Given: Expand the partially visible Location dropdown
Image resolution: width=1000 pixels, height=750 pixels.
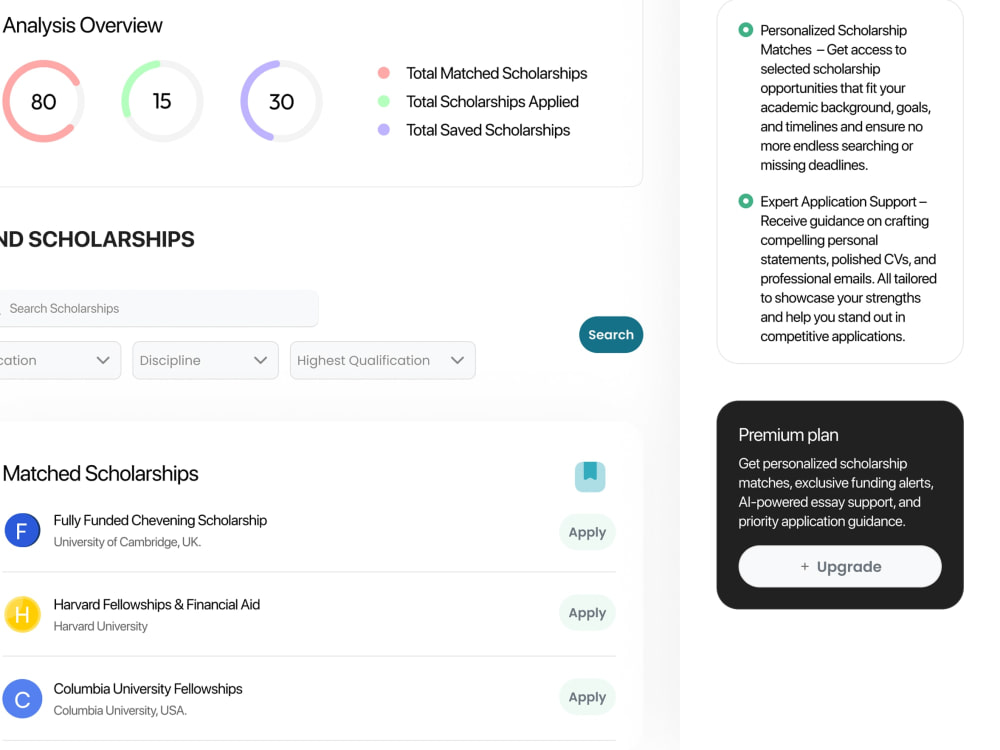Looking at the screenshot, I should click(x=60, y=360).
